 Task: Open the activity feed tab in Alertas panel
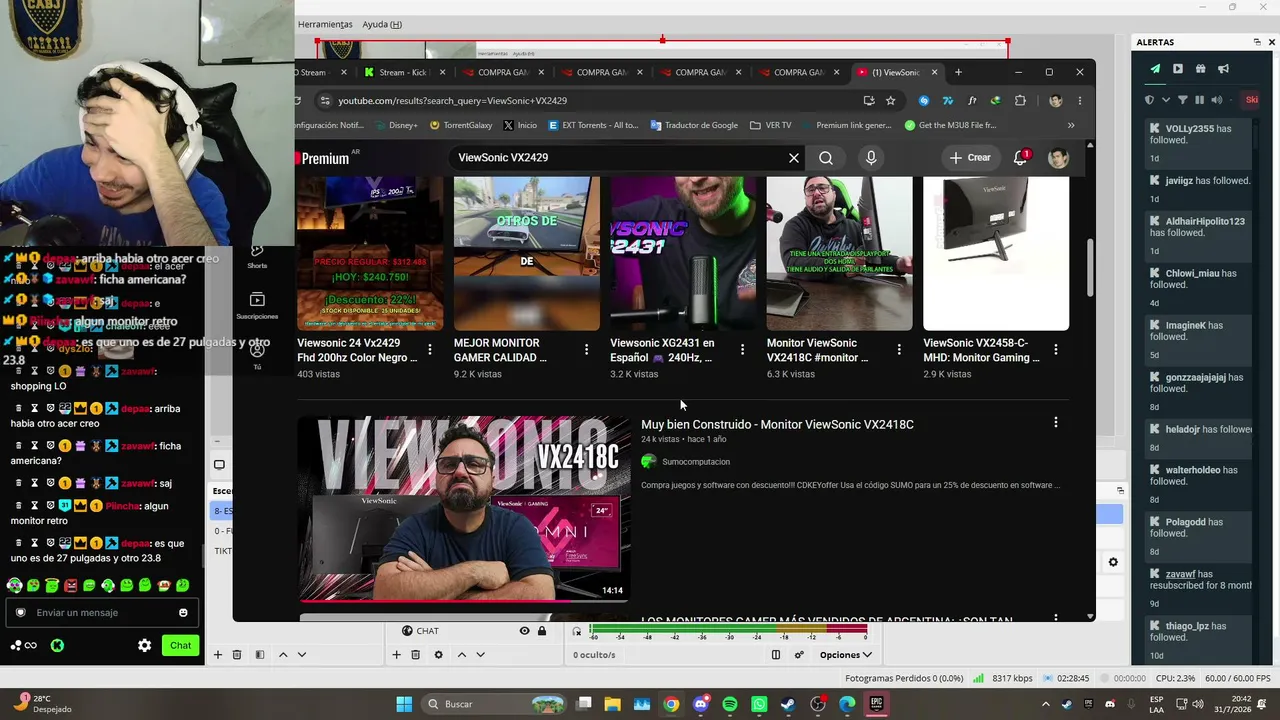(x=1155, y=69)
